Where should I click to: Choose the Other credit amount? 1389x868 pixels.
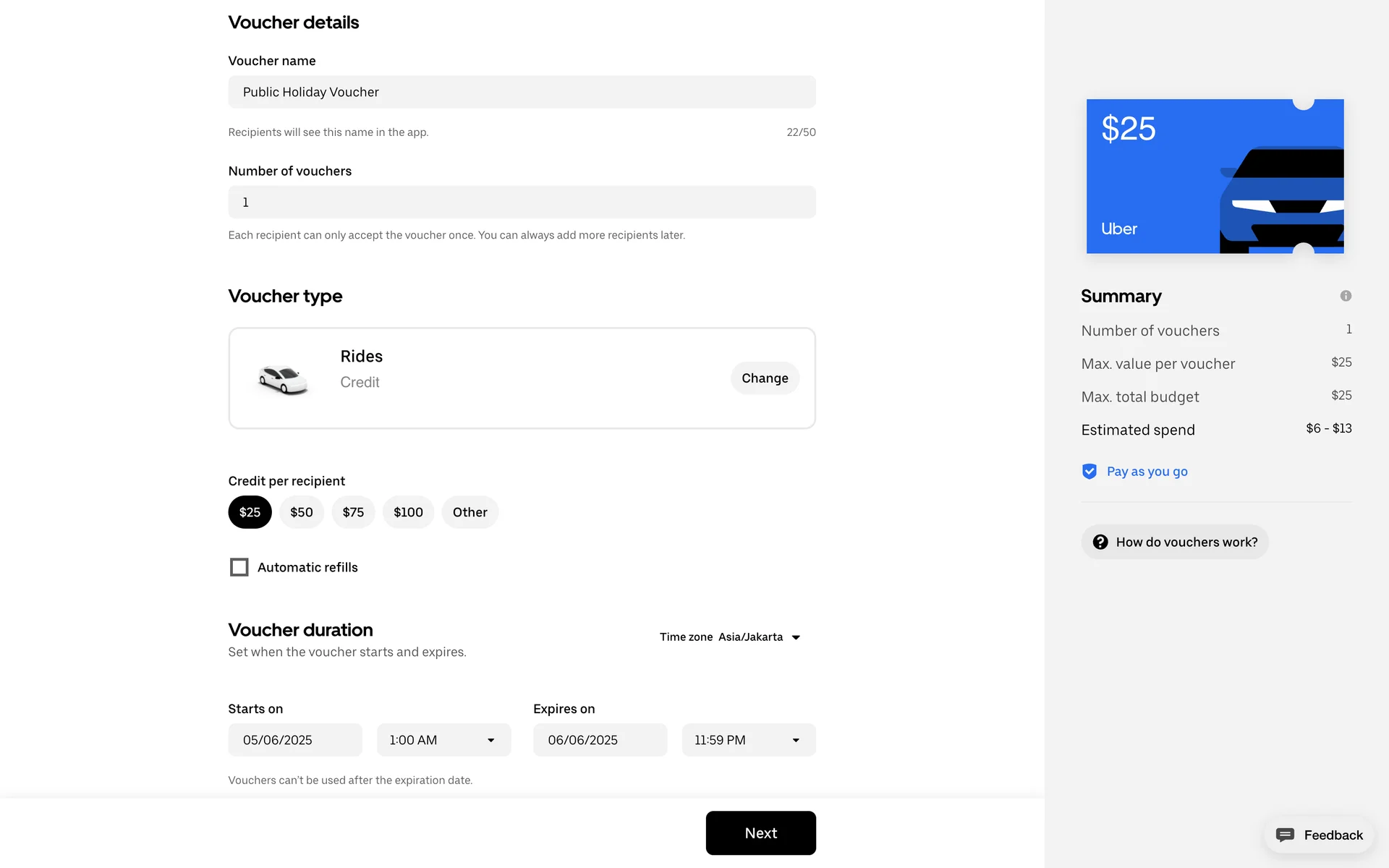coord(470,512)
